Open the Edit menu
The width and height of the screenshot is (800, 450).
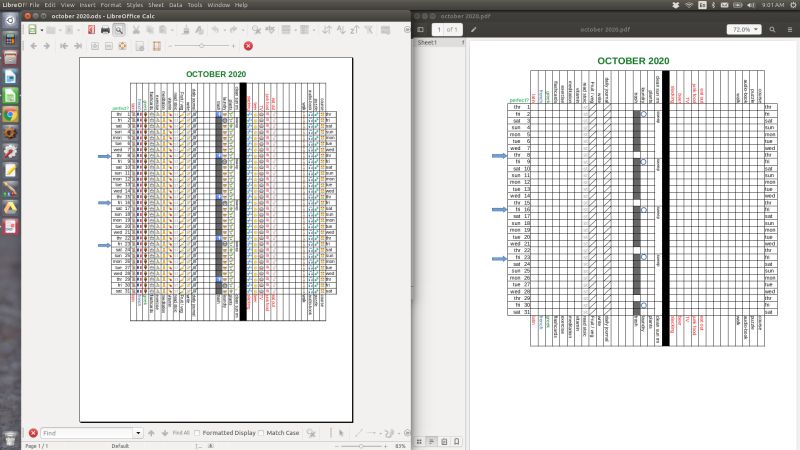[x=49, y=5]
